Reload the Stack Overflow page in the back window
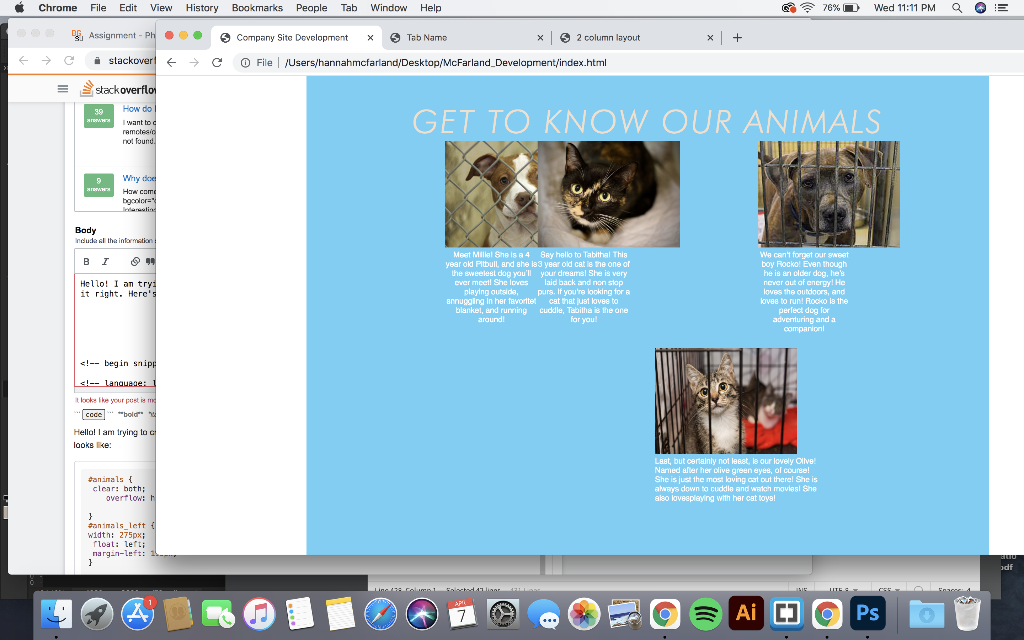Screen dimensions: 1024x640 (x=69, y=61)
